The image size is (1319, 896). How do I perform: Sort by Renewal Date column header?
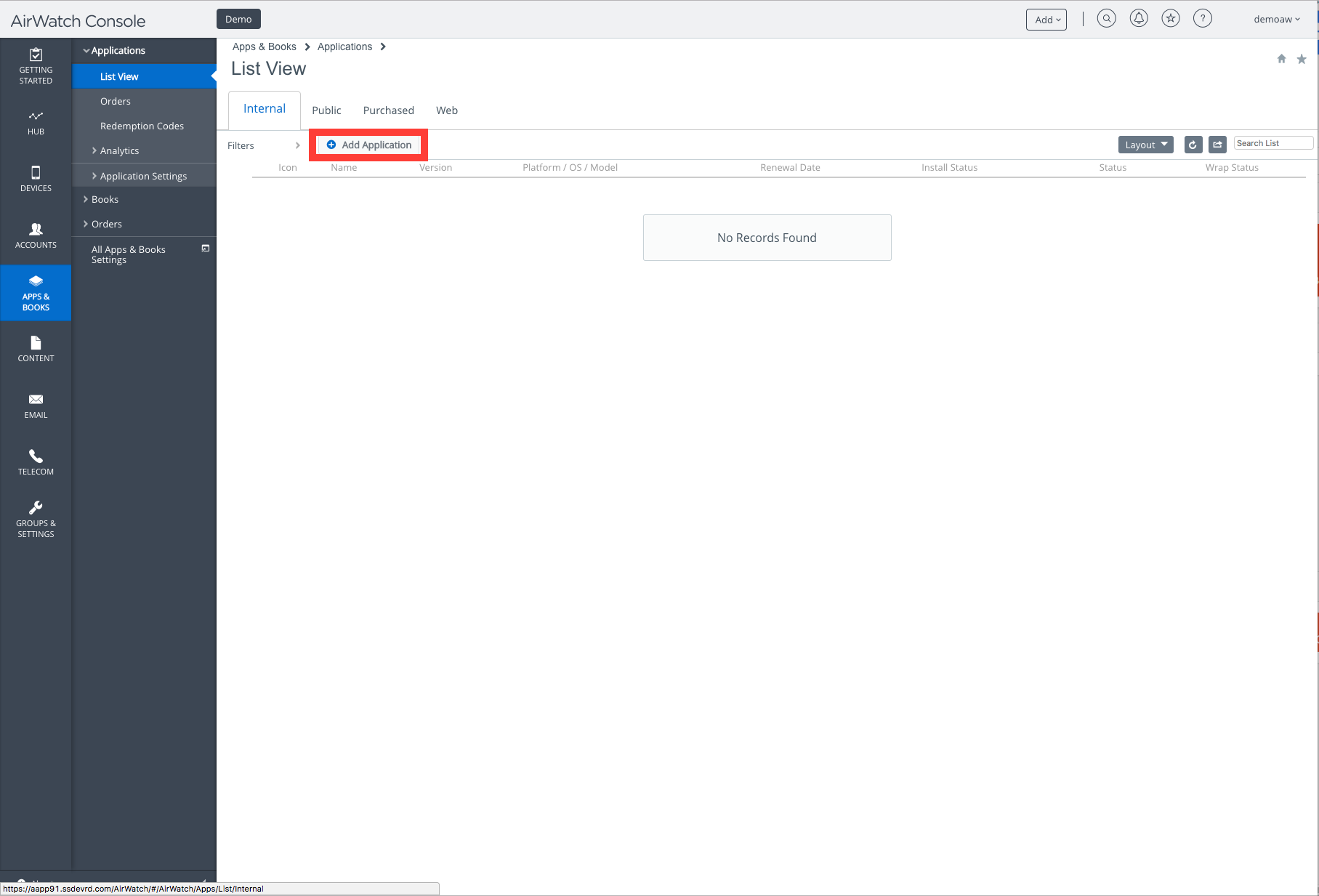click(x=790, y=168)
